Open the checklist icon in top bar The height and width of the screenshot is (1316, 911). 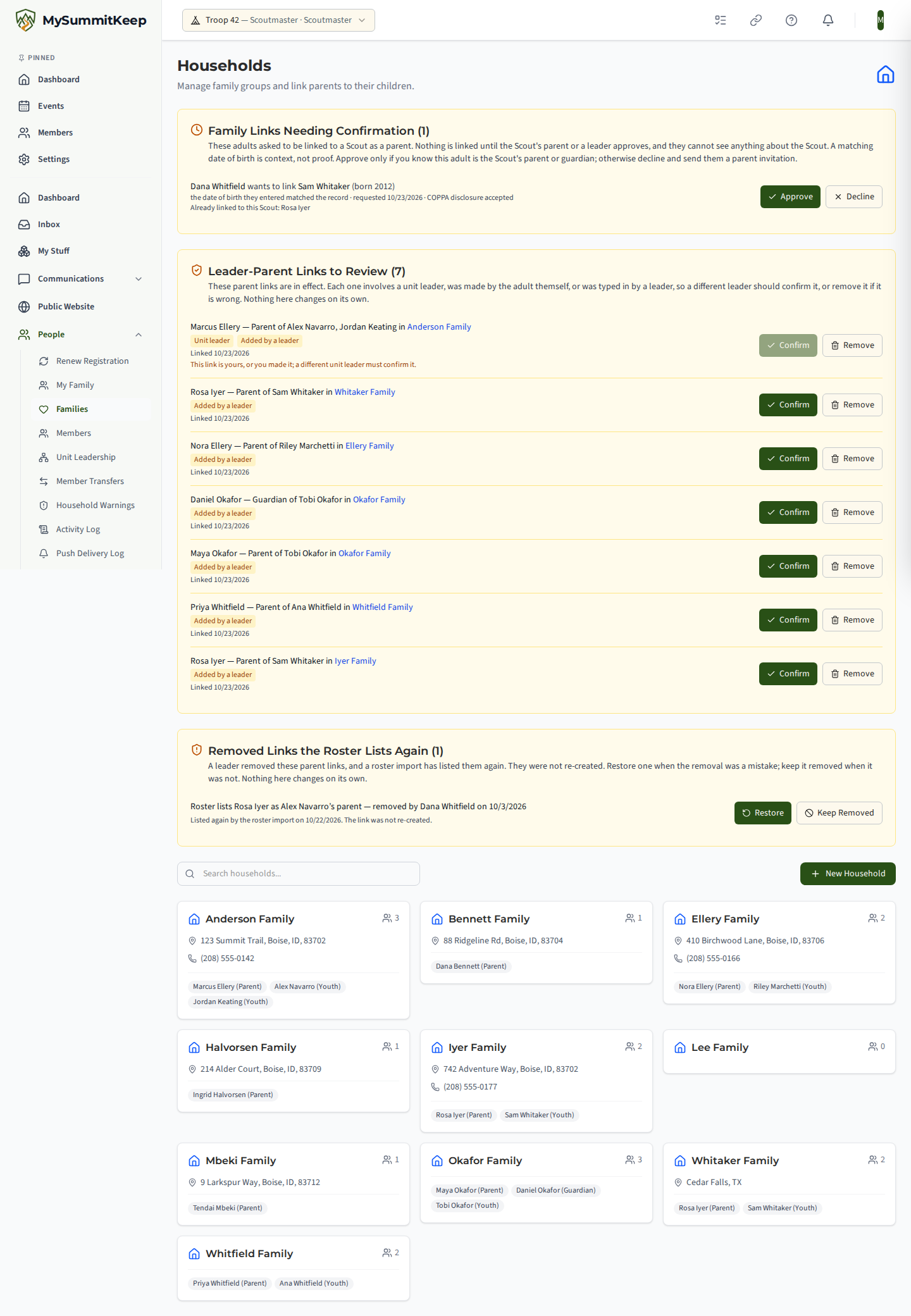coord(720,20)
